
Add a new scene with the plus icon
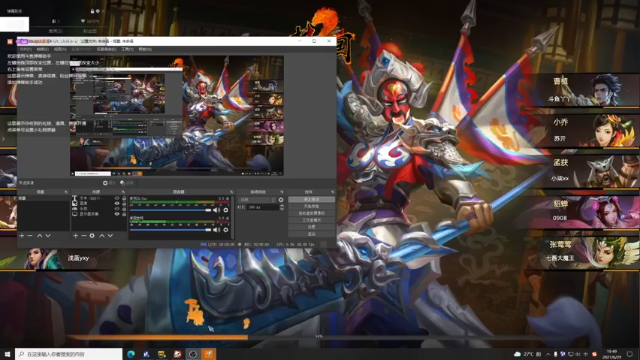(x=22, y=236)
